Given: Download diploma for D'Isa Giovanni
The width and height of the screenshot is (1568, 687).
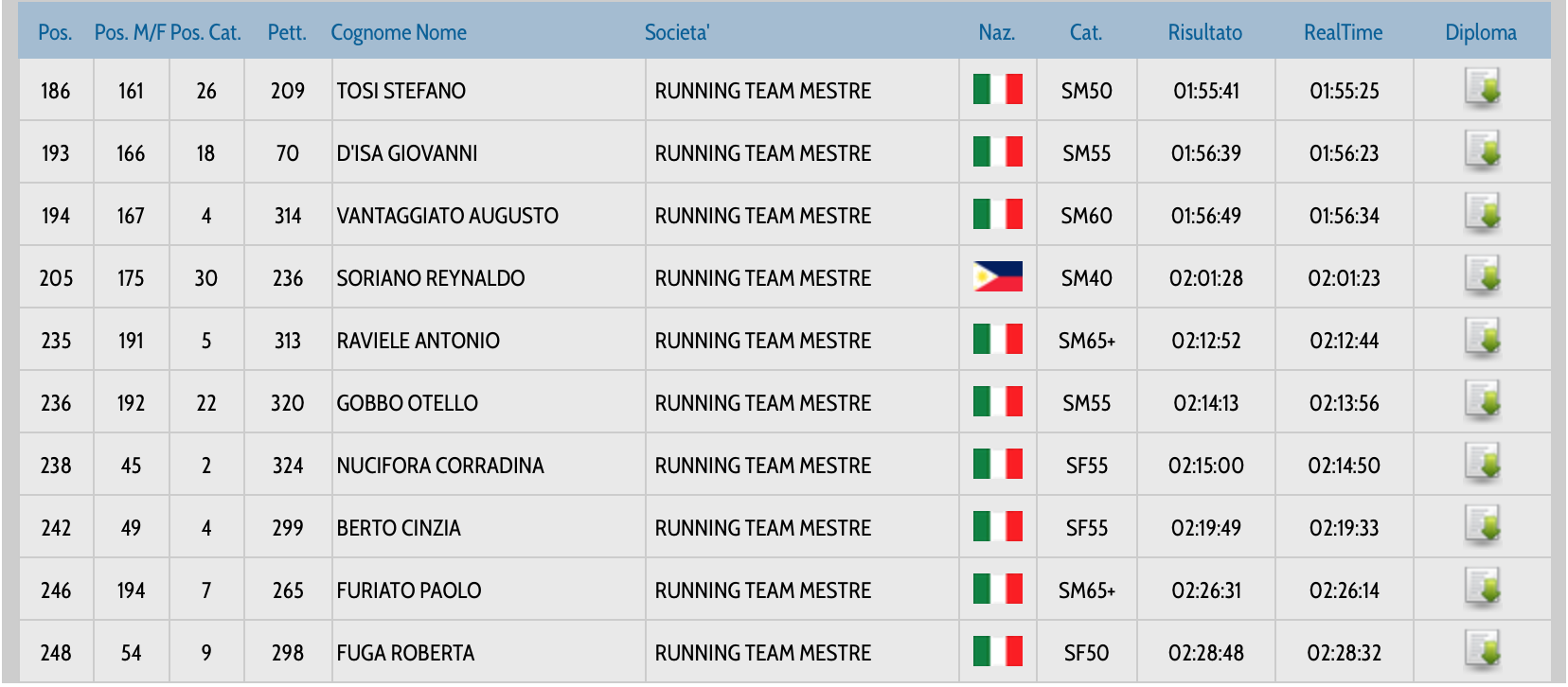Looking at the screenshot, I should tap(1482, 152).
